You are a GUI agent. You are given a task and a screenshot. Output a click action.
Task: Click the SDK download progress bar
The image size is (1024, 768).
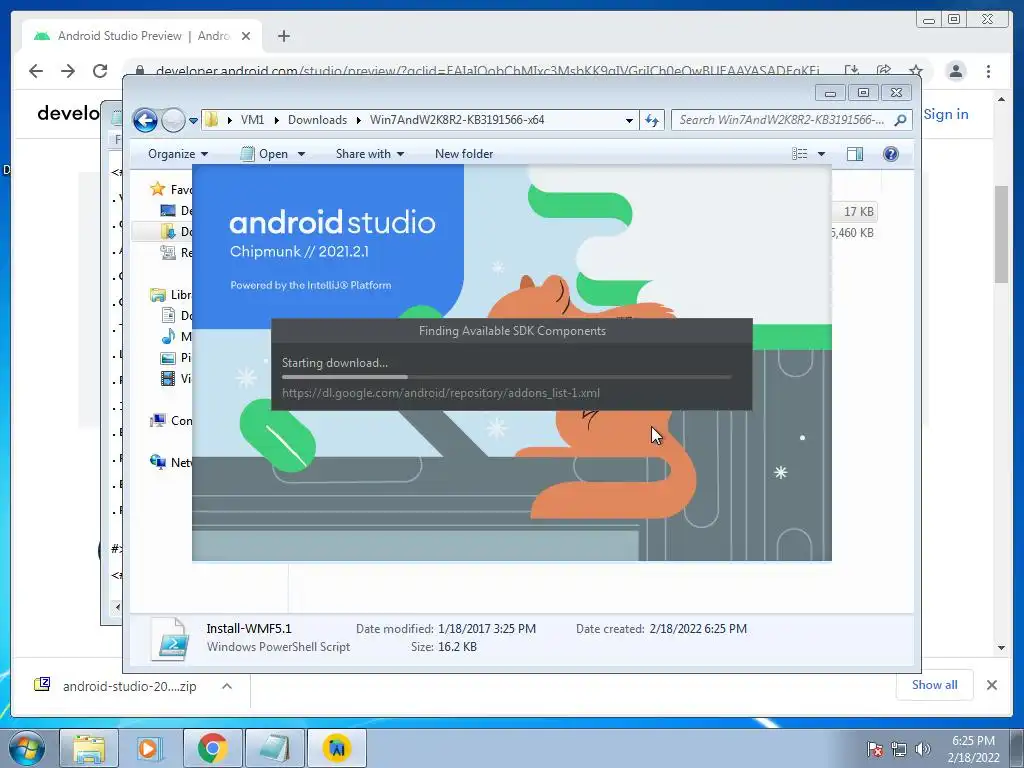(x=507, y=377)
